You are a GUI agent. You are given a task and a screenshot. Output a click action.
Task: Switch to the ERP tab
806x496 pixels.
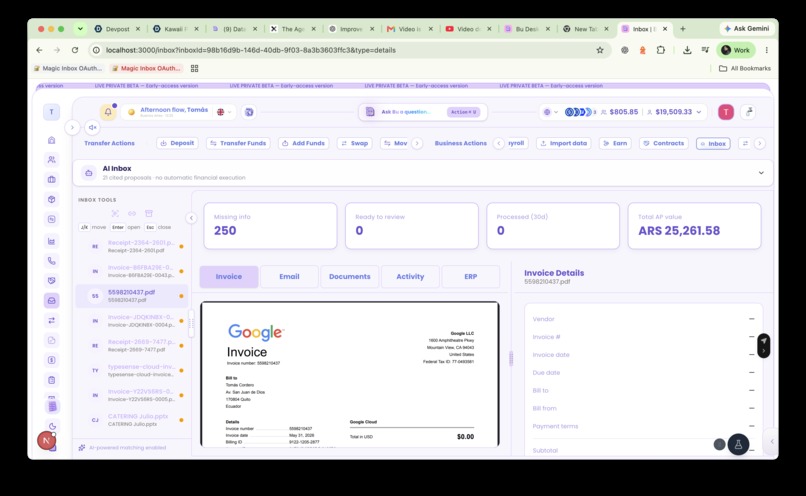pyautogui.click(x=471, y=277)
